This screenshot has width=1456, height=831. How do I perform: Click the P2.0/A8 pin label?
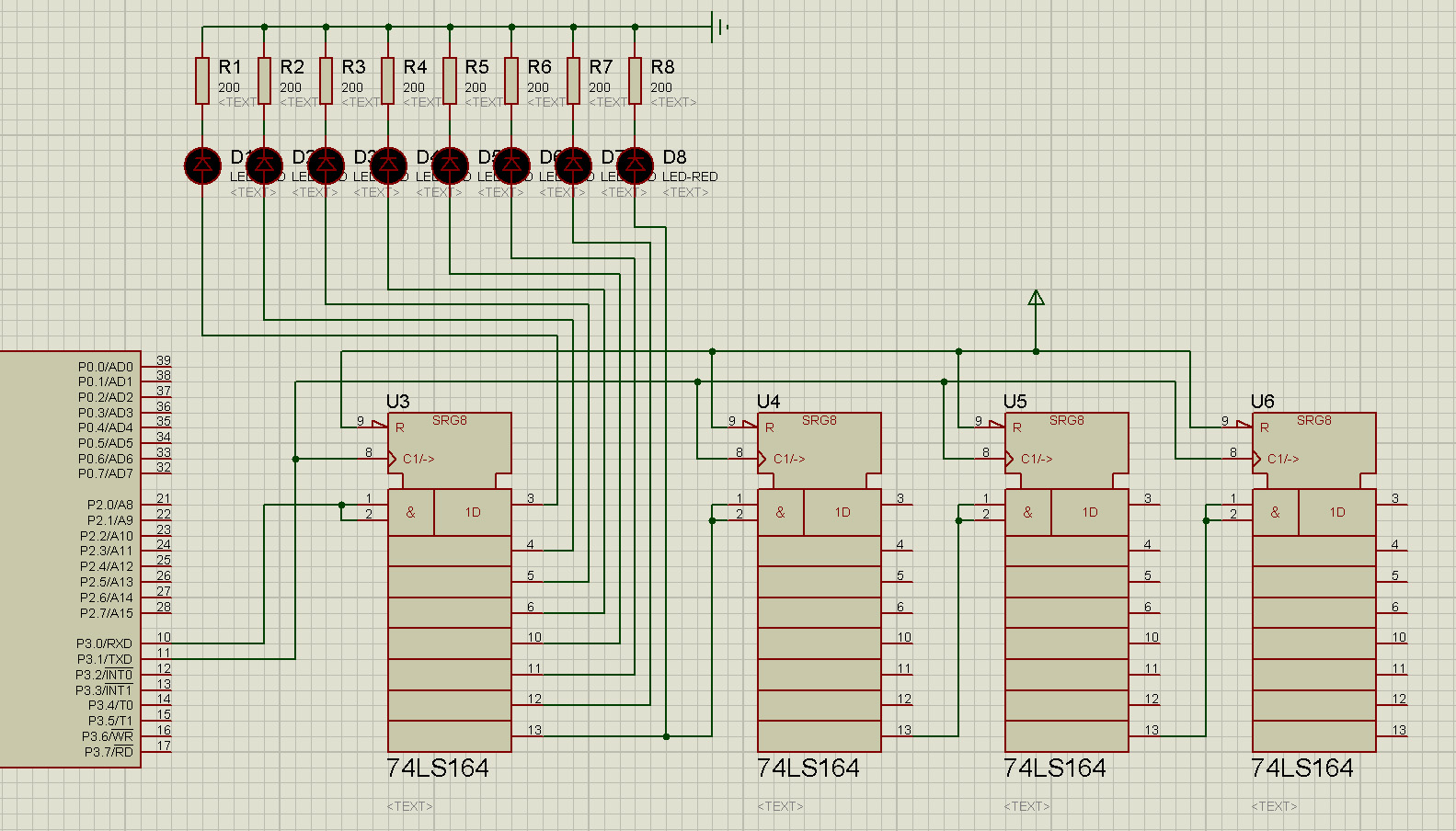110,505
